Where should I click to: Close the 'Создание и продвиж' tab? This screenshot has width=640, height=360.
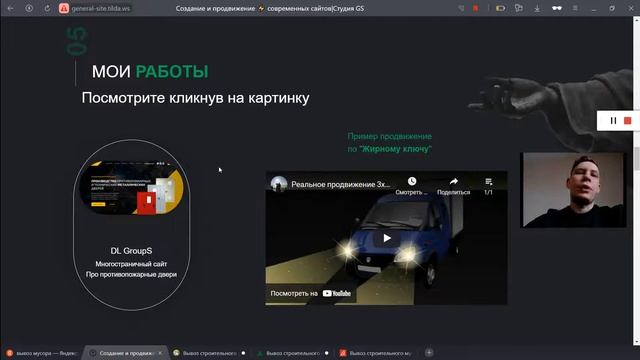[x=160, y=353]
